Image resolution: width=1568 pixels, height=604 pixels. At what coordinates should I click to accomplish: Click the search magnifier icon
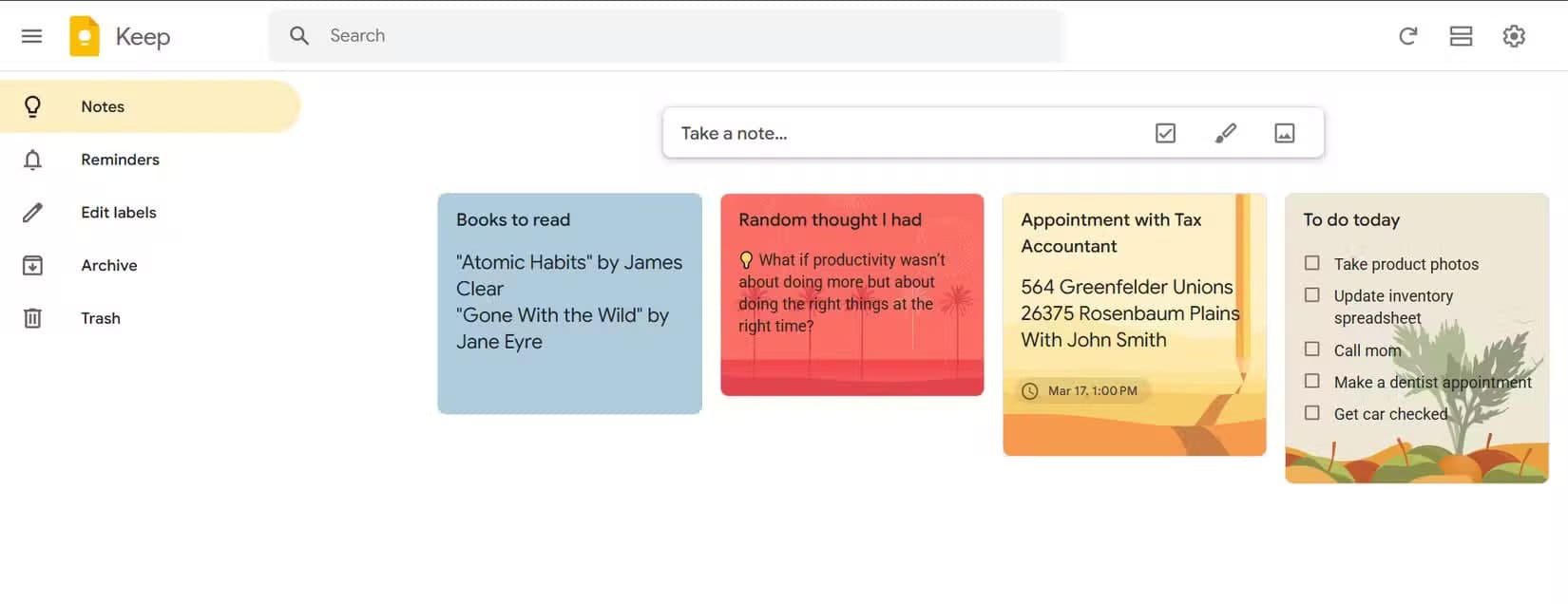coord(298,35)
